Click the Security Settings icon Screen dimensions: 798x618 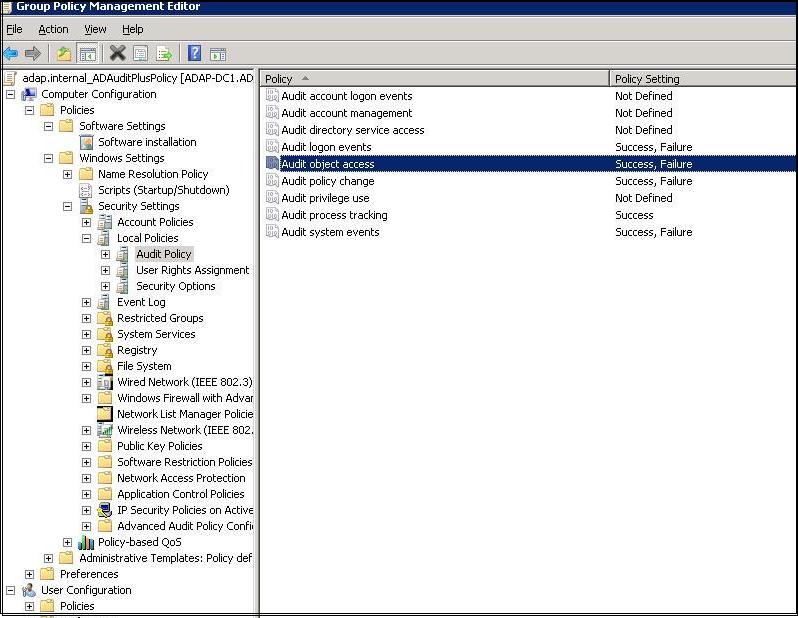[x=87, y=206]
